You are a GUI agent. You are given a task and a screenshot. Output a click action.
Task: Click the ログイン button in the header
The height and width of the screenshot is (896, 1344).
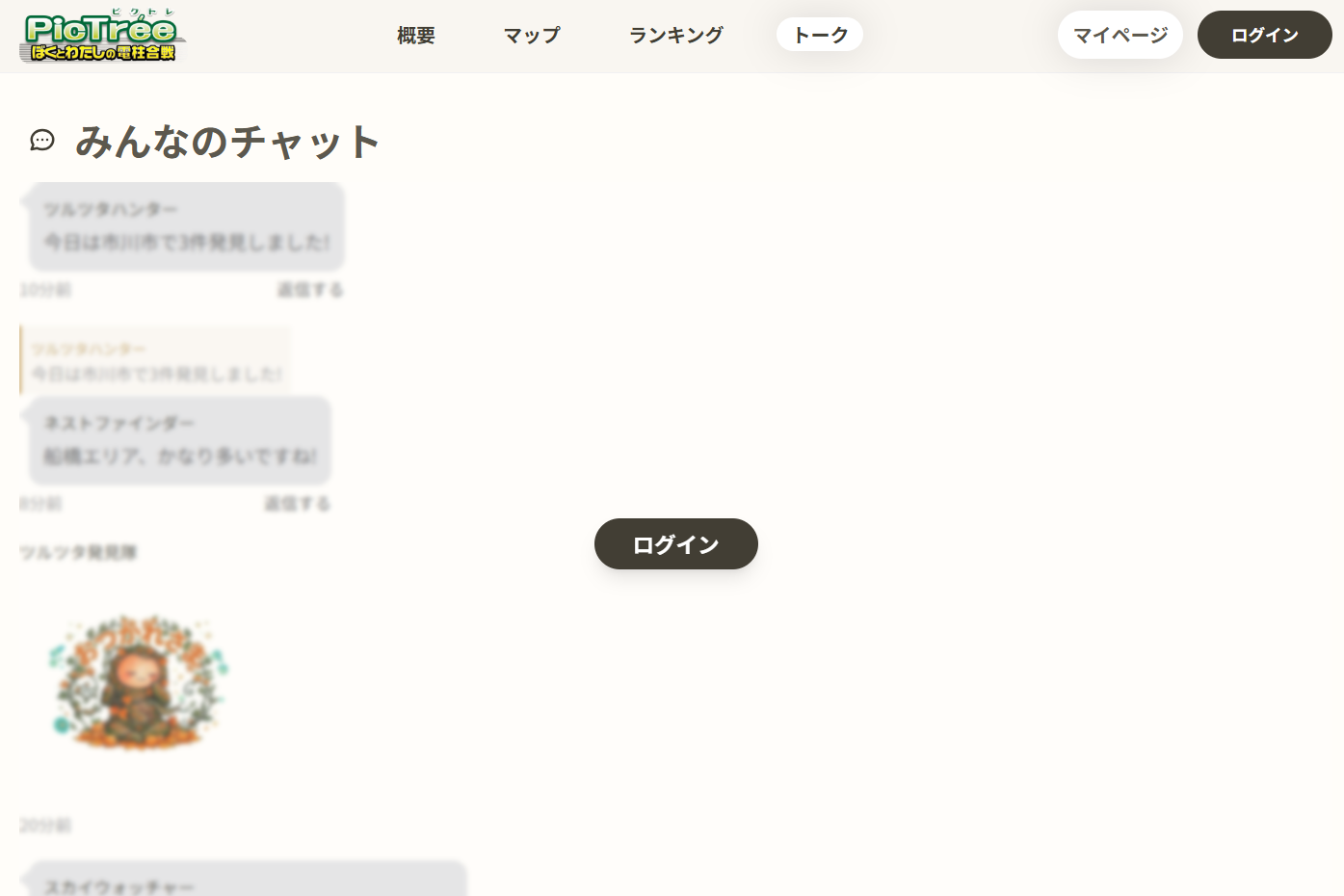tap(1264, 36)
